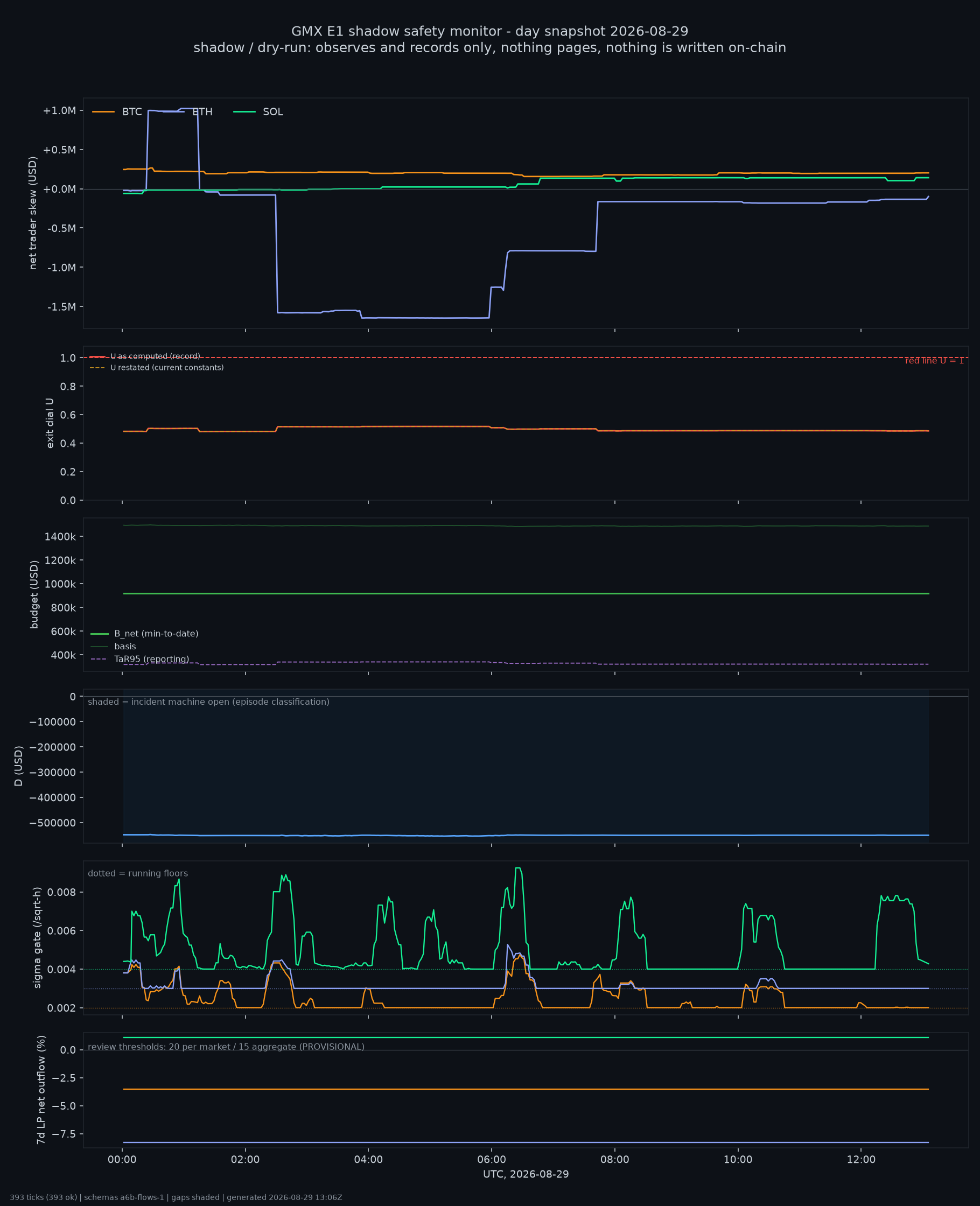Click the '00:00' time axis tick
Screen dimensions: 980x1206
(122, 1160)
